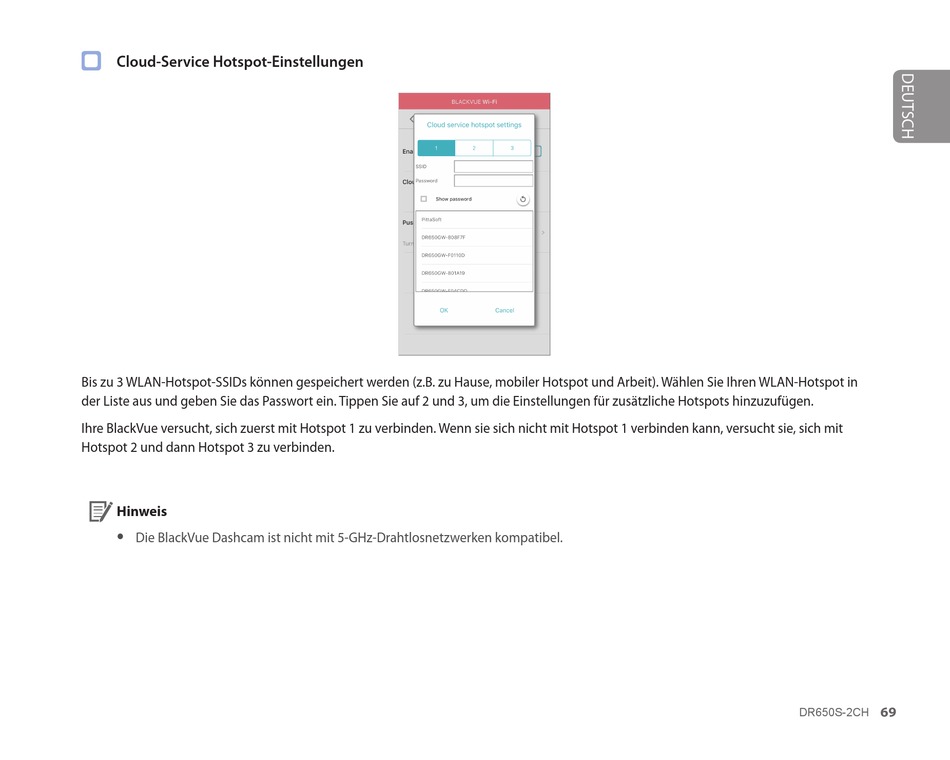The image size is (950, 760).
Task: Confirm the dialog with OK
Action: [443, 310]
